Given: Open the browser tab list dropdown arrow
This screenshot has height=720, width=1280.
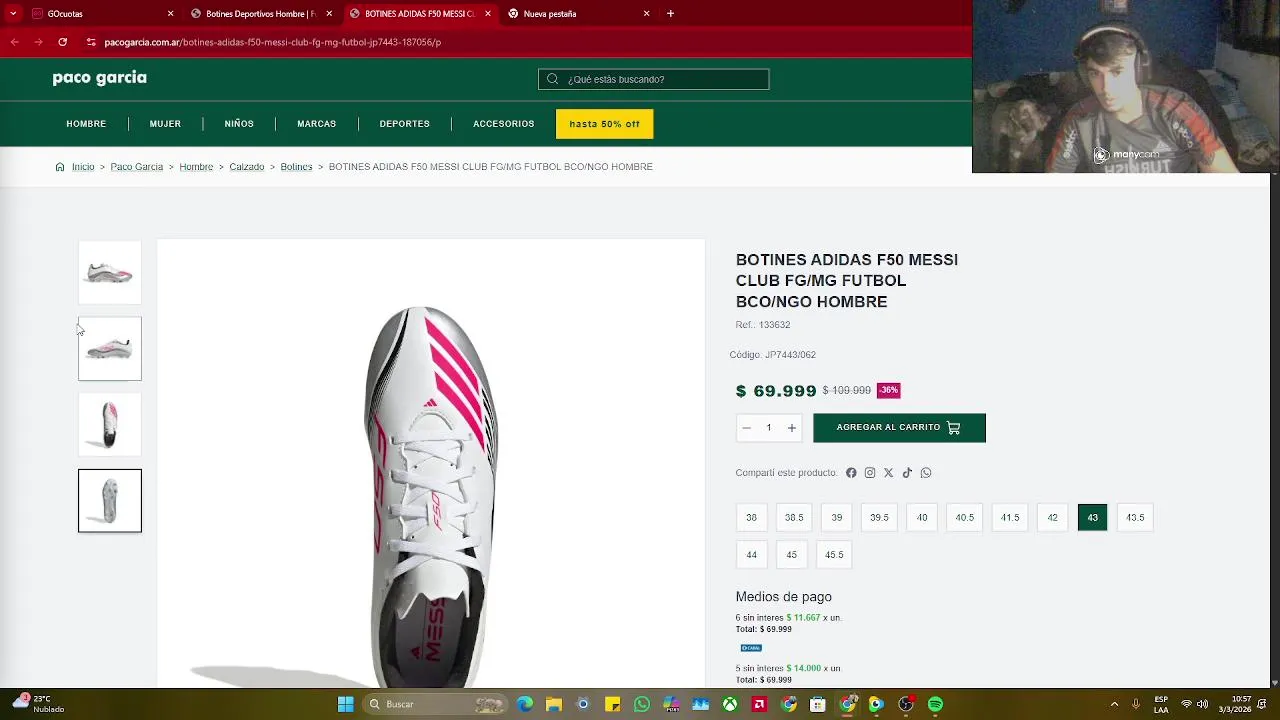Looking at the screenshot, I should tap(13, 14).
